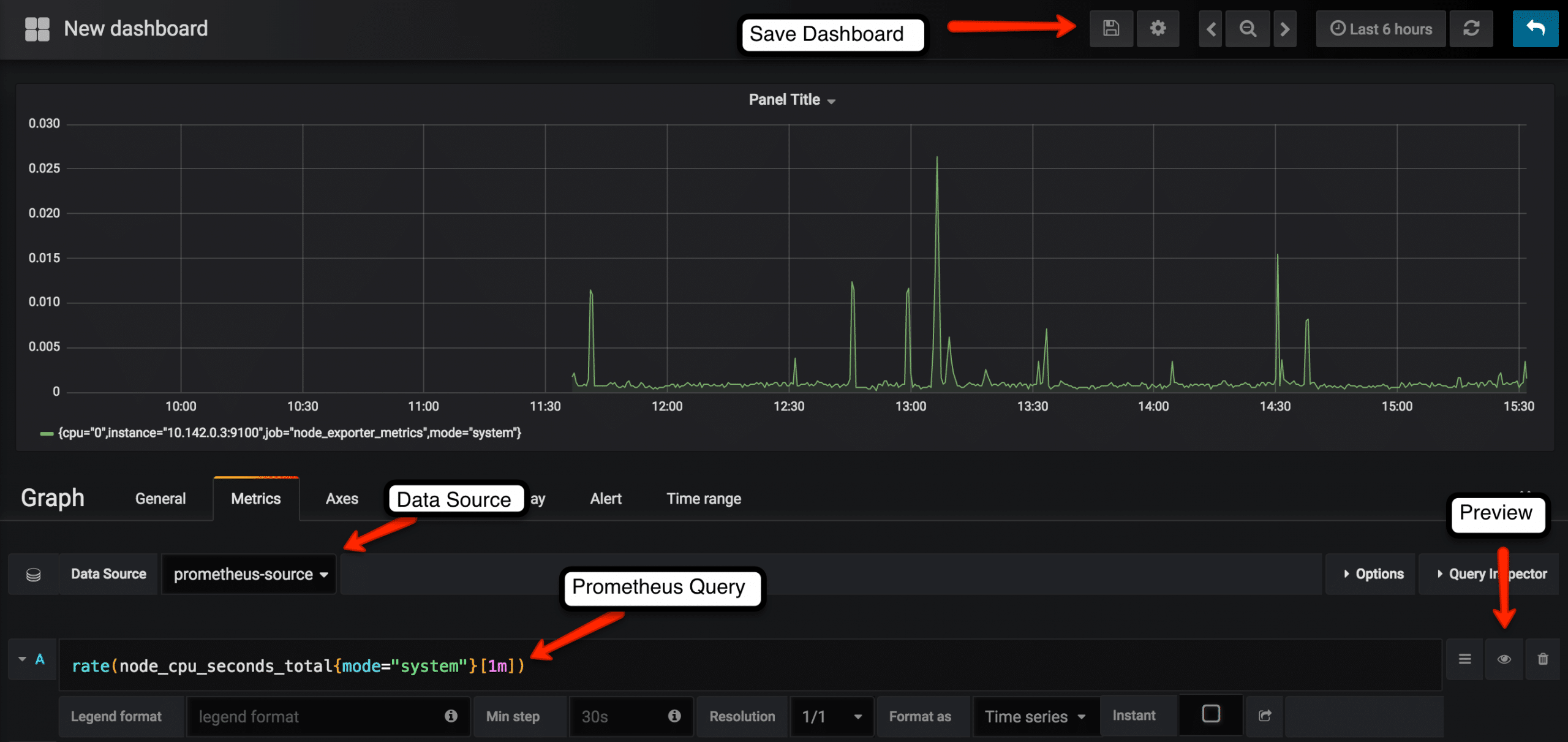Open the prometheus-source data source dropdown
The image size is (1568, 742).
tap(249, 574)
